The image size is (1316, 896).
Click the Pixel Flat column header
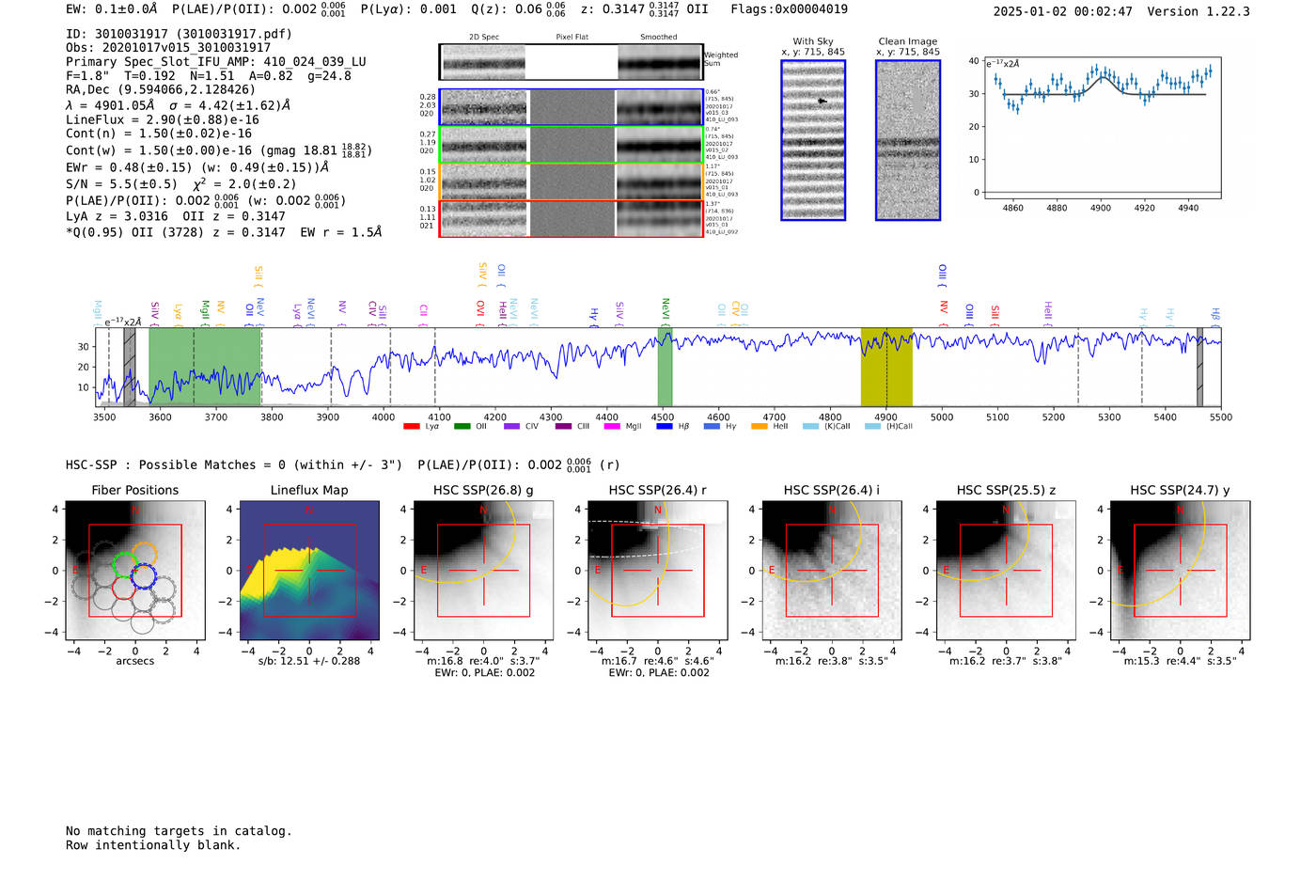(x=572, y=38)
